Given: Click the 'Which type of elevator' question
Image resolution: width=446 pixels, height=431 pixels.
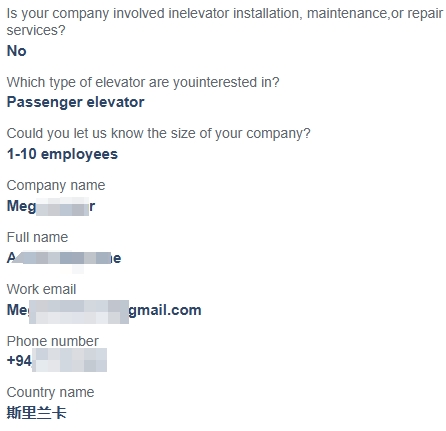Looking at the screenshot, I should click(143, 82).
